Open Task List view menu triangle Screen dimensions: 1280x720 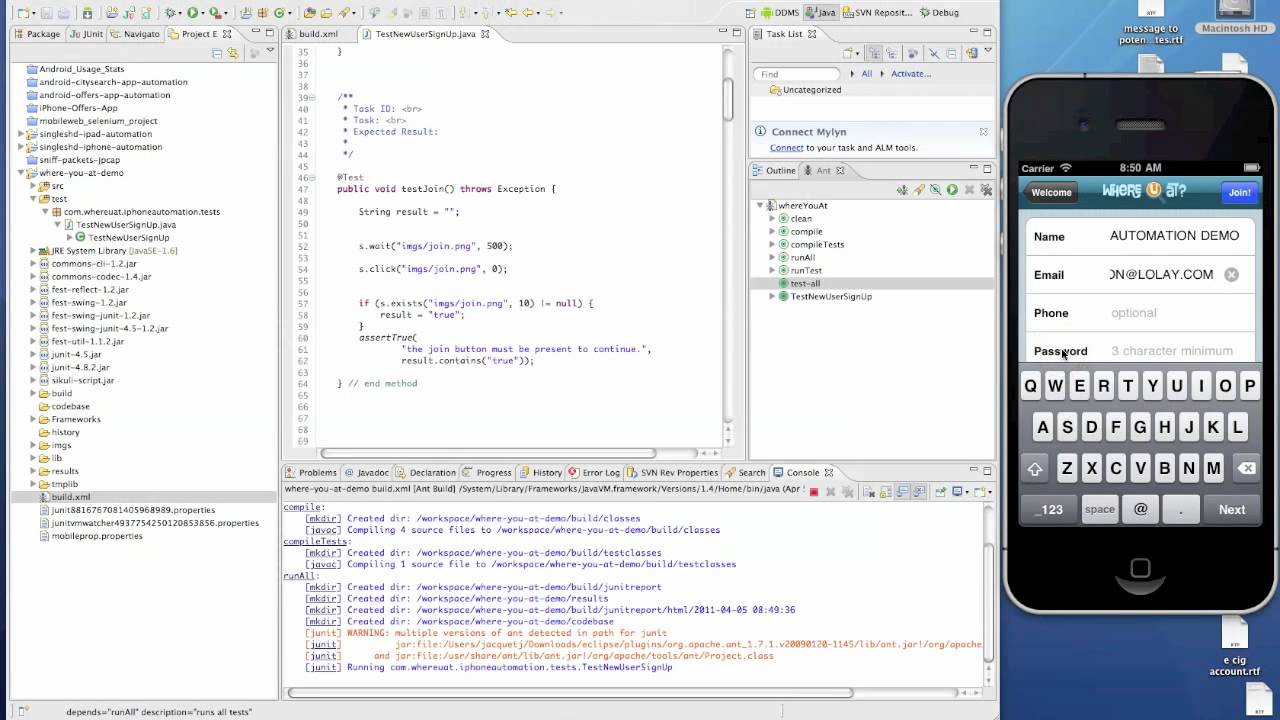tap(987, 51)
